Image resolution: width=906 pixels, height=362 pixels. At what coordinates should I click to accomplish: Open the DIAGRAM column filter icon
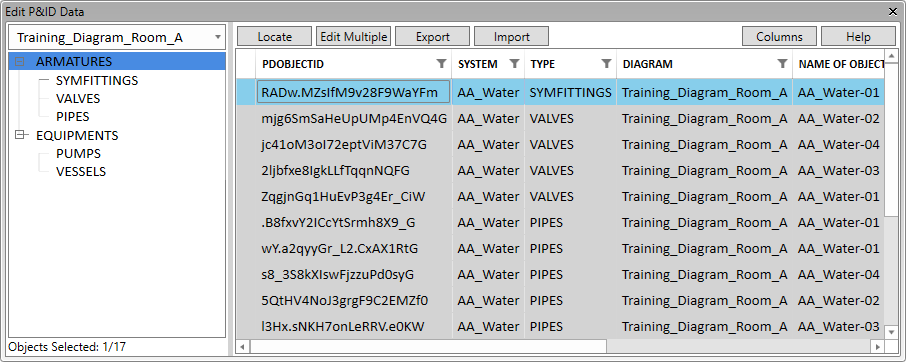coord(782,64)
